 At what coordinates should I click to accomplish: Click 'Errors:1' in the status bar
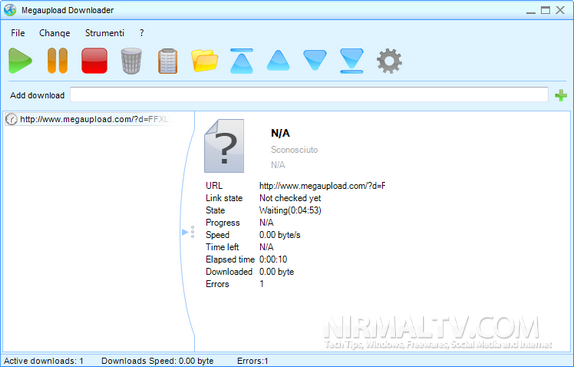pos(253,361)
